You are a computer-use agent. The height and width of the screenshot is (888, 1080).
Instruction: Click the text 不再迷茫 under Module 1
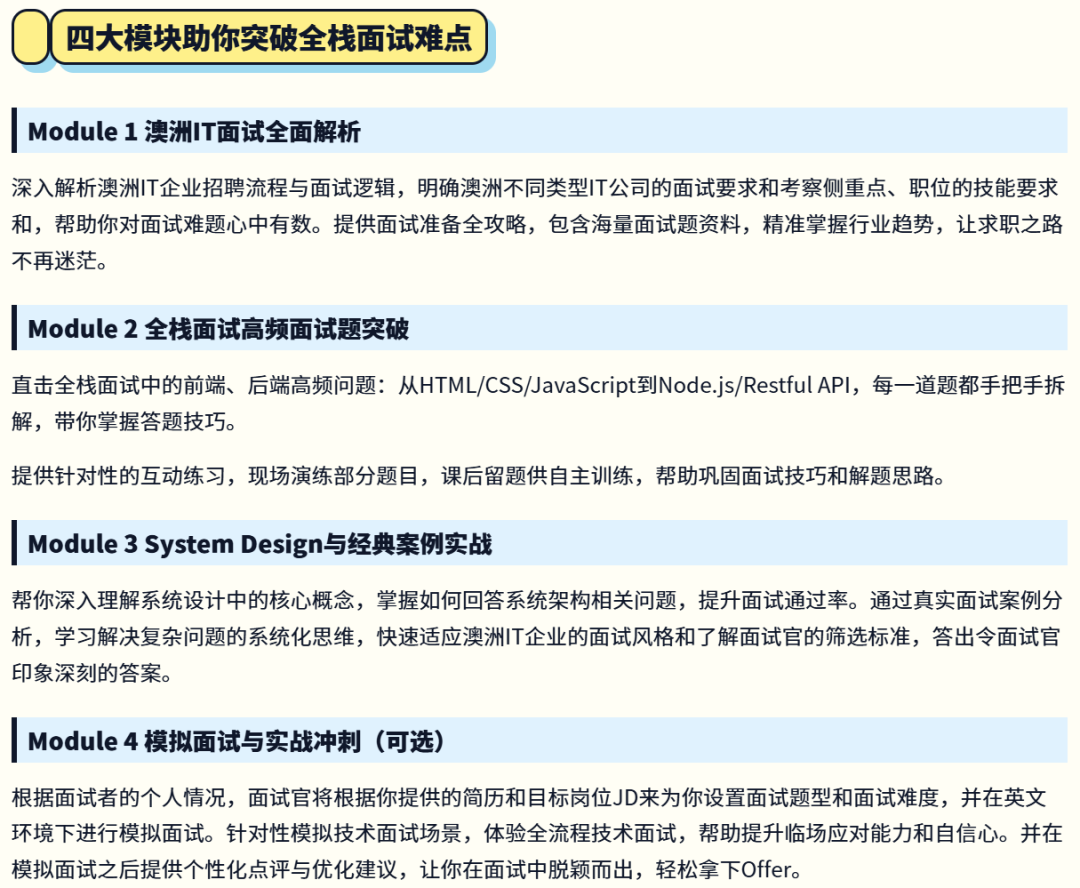[x=58, y=262]
